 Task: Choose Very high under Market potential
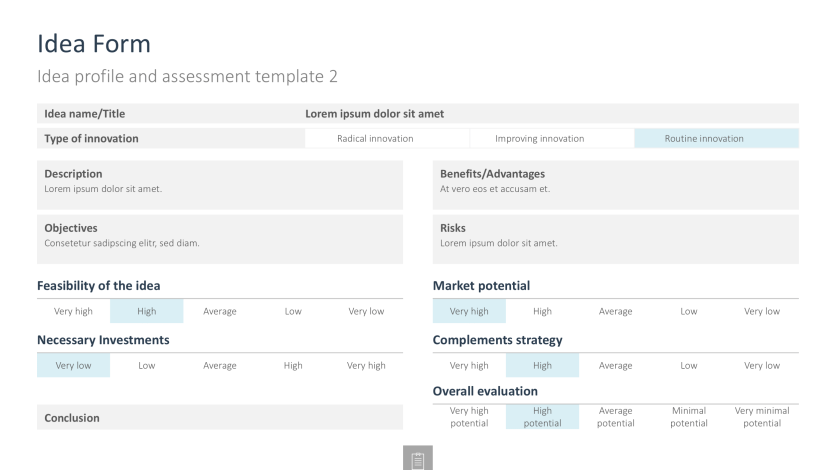pyautogui.click(x=469, y=311)
